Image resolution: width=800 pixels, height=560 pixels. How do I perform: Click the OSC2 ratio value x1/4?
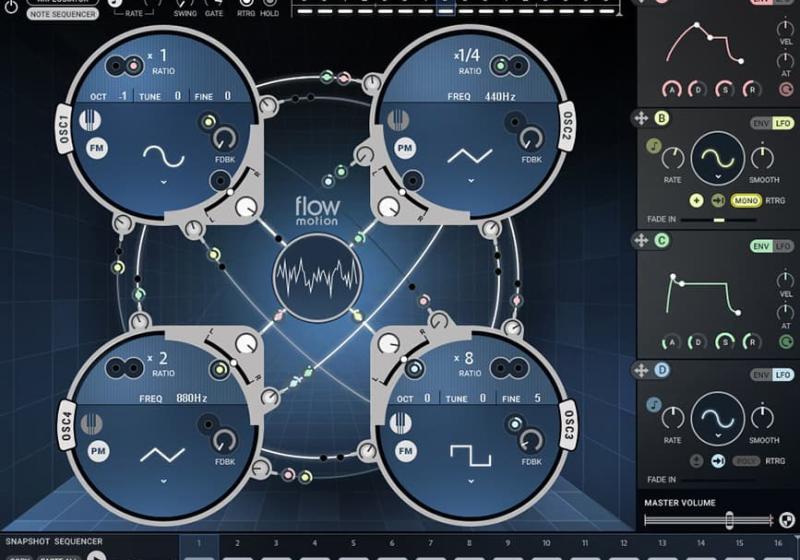pos(467,55)
